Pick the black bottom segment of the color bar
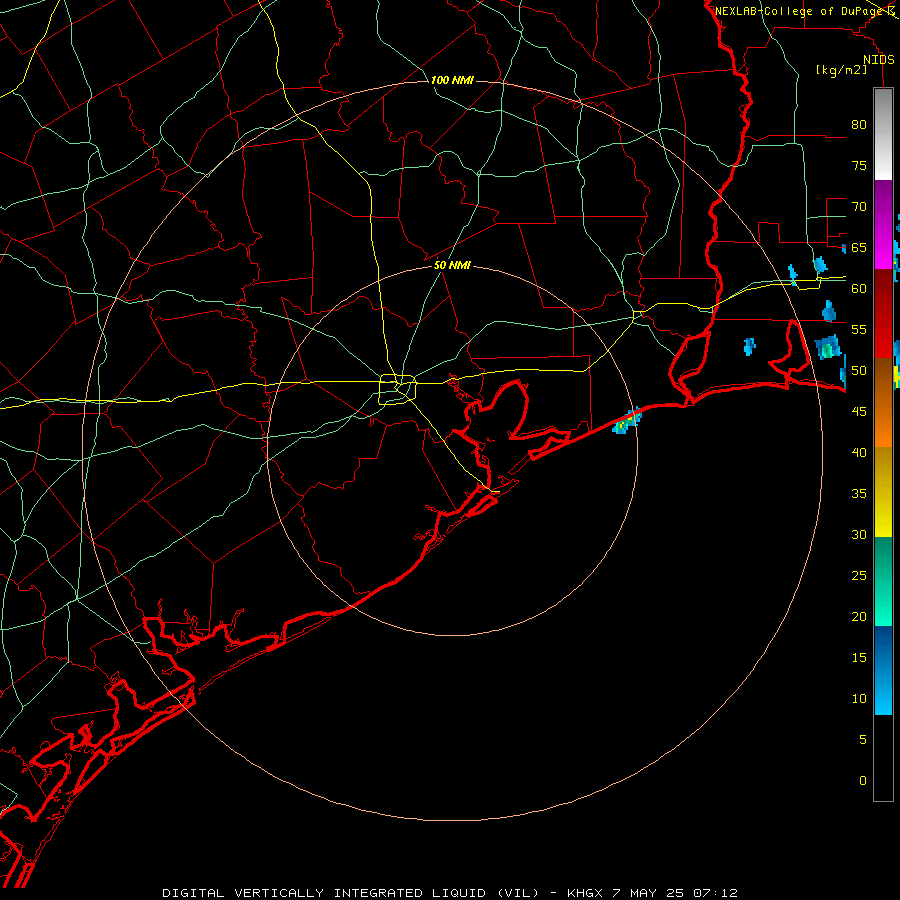The width and height of the screenshot is (900, 900). pos(883,758)
